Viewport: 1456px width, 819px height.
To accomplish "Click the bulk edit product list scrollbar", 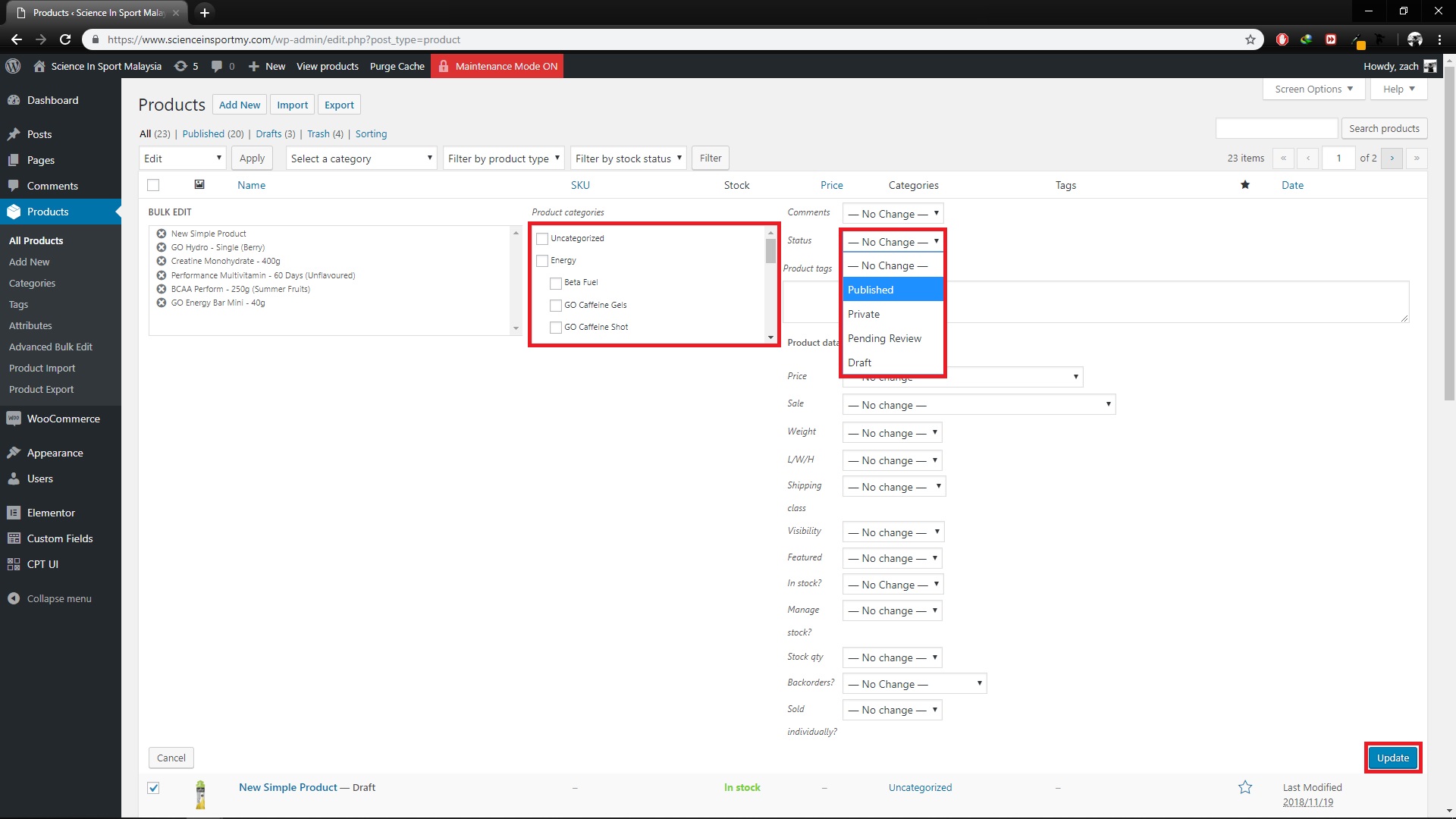I will [516, 281].
